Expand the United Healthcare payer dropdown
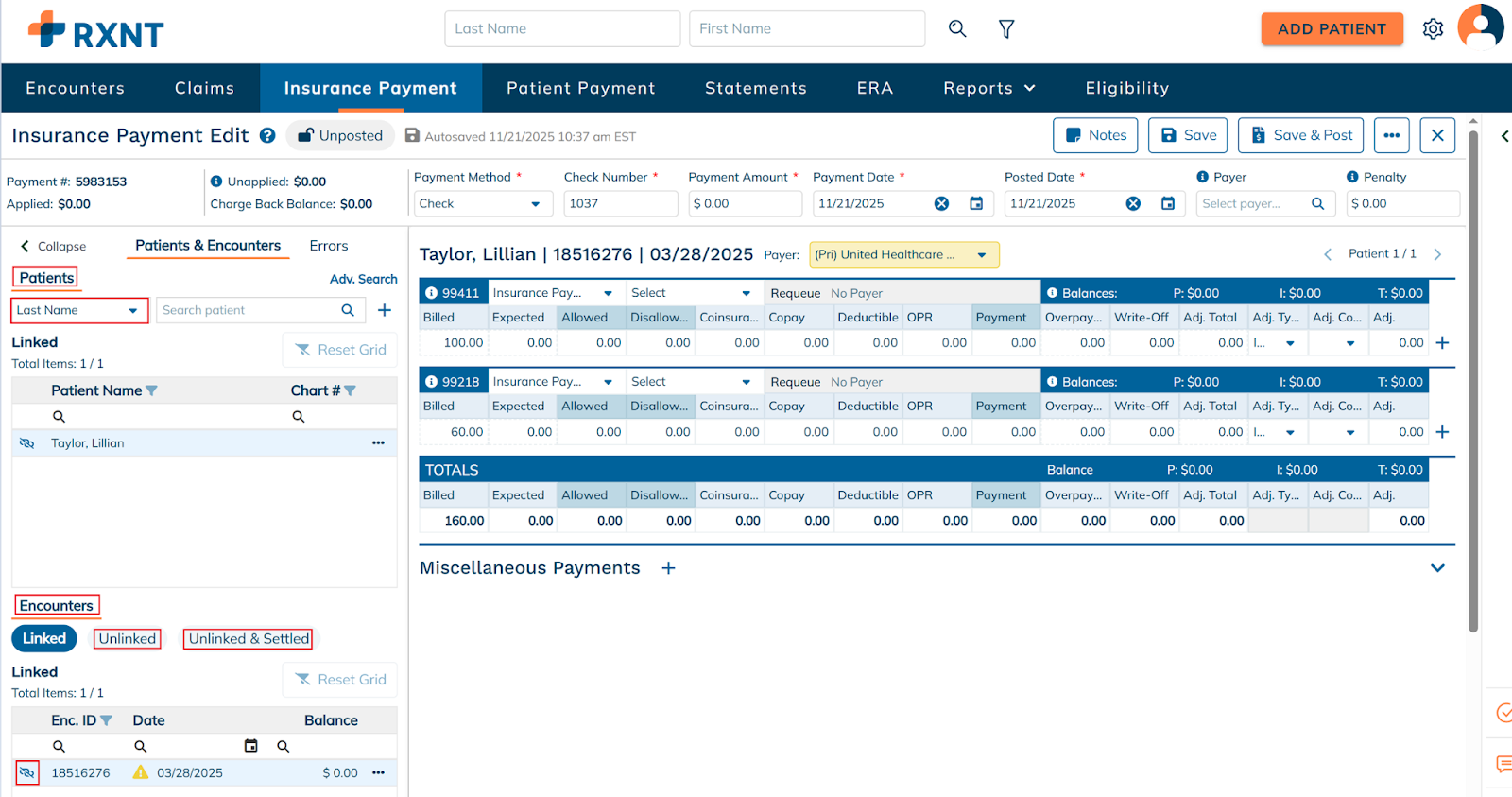 (982, 254)
